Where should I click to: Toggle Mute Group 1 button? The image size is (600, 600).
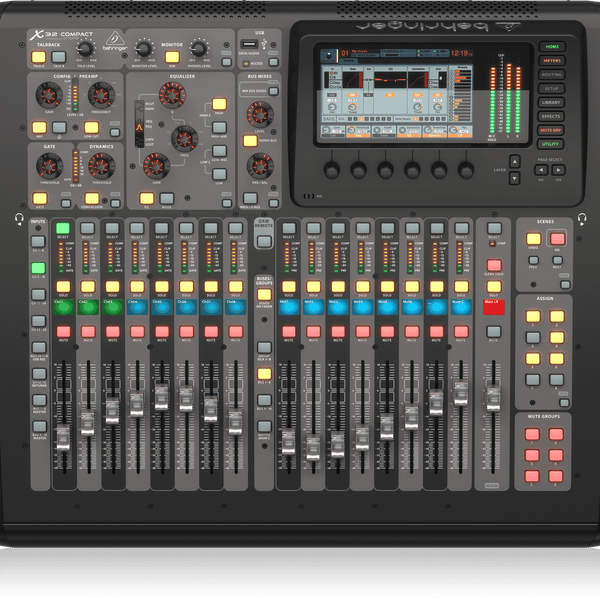click(532, 434)
